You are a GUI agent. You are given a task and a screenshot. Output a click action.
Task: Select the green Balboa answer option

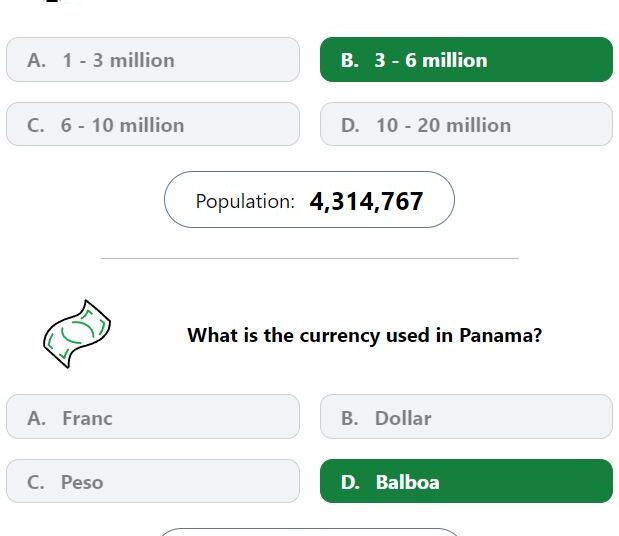click(x=466, y=481)
